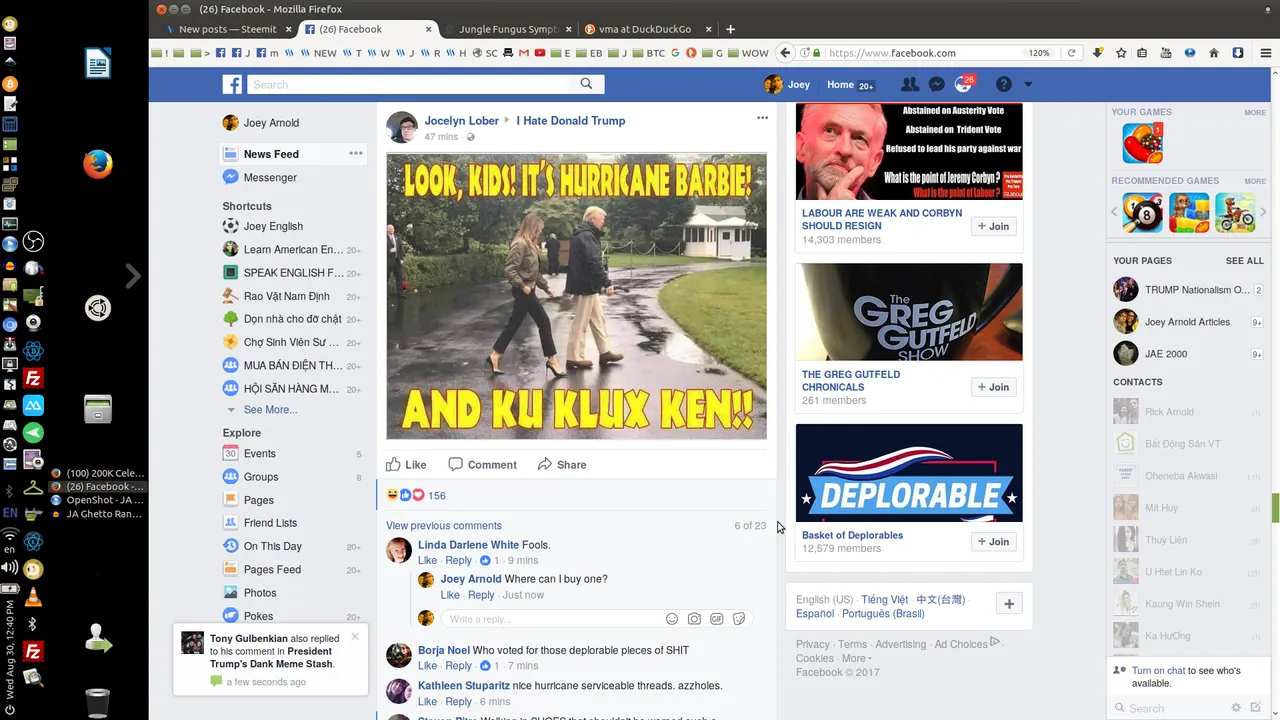The height and width of the screenshot is (720, 1280).
Task: Click Comment button on post
Action: (x=483, y=465)
